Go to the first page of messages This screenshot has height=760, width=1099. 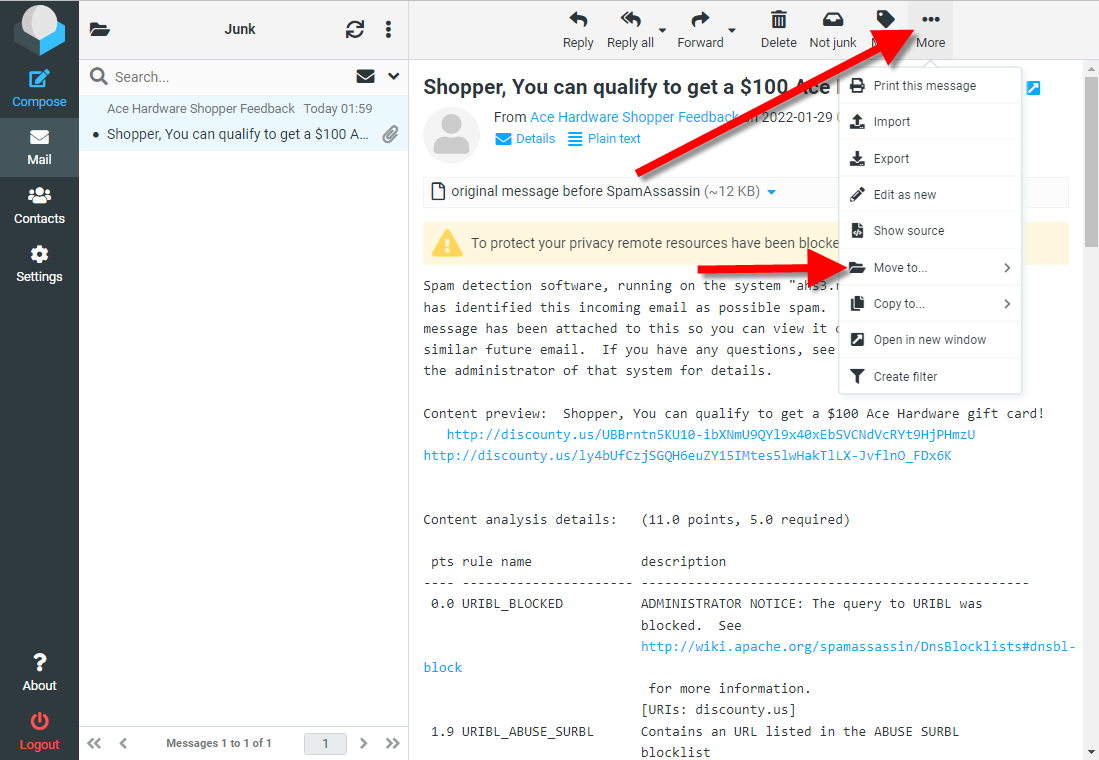tap(94, 743)
